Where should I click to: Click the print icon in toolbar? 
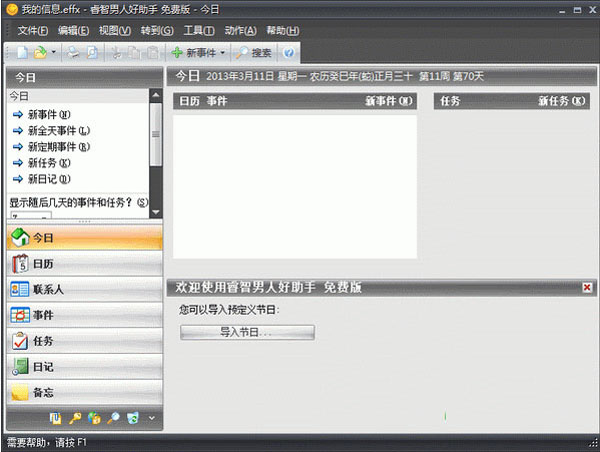[73, 52]
